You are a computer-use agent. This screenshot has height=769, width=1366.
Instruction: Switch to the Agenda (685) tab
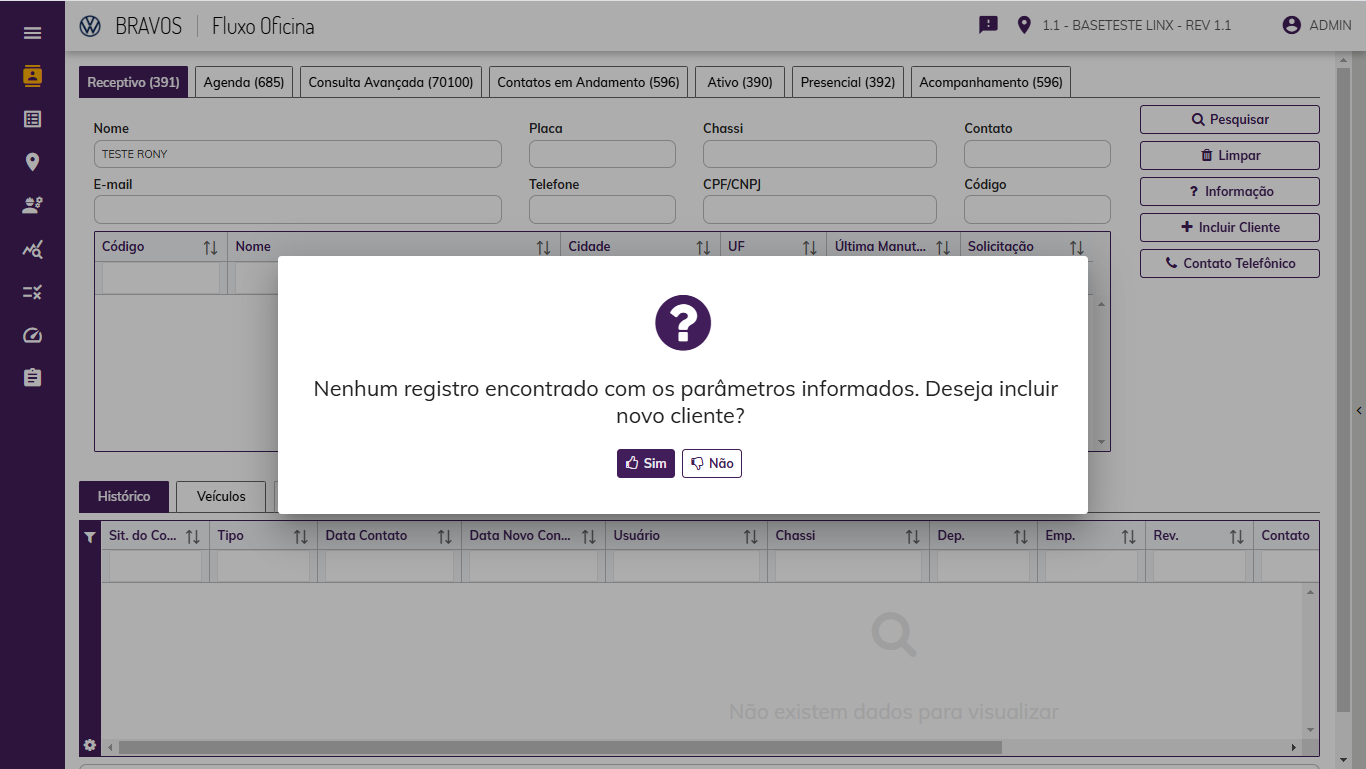(244, 83)
